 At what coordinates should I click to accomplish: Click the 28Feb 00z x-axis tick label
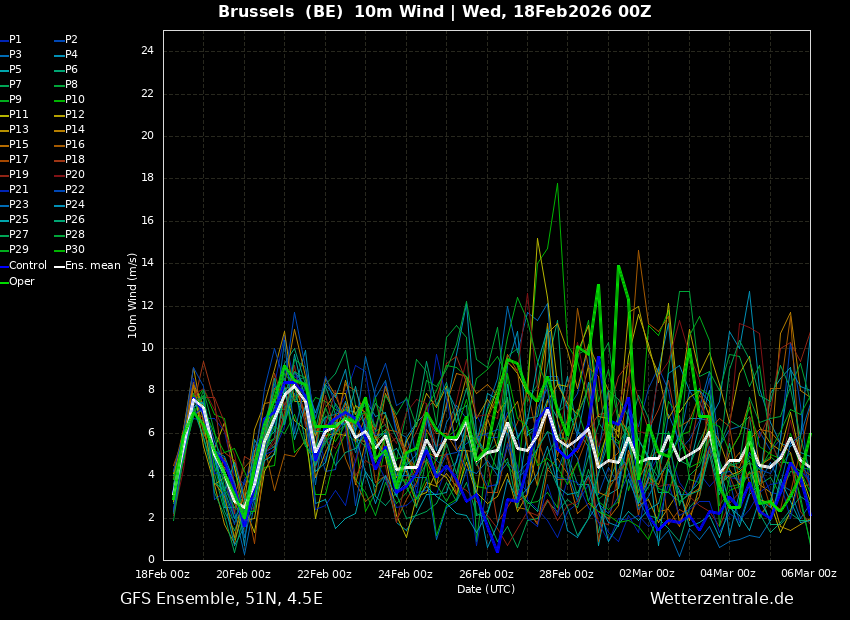567,574
